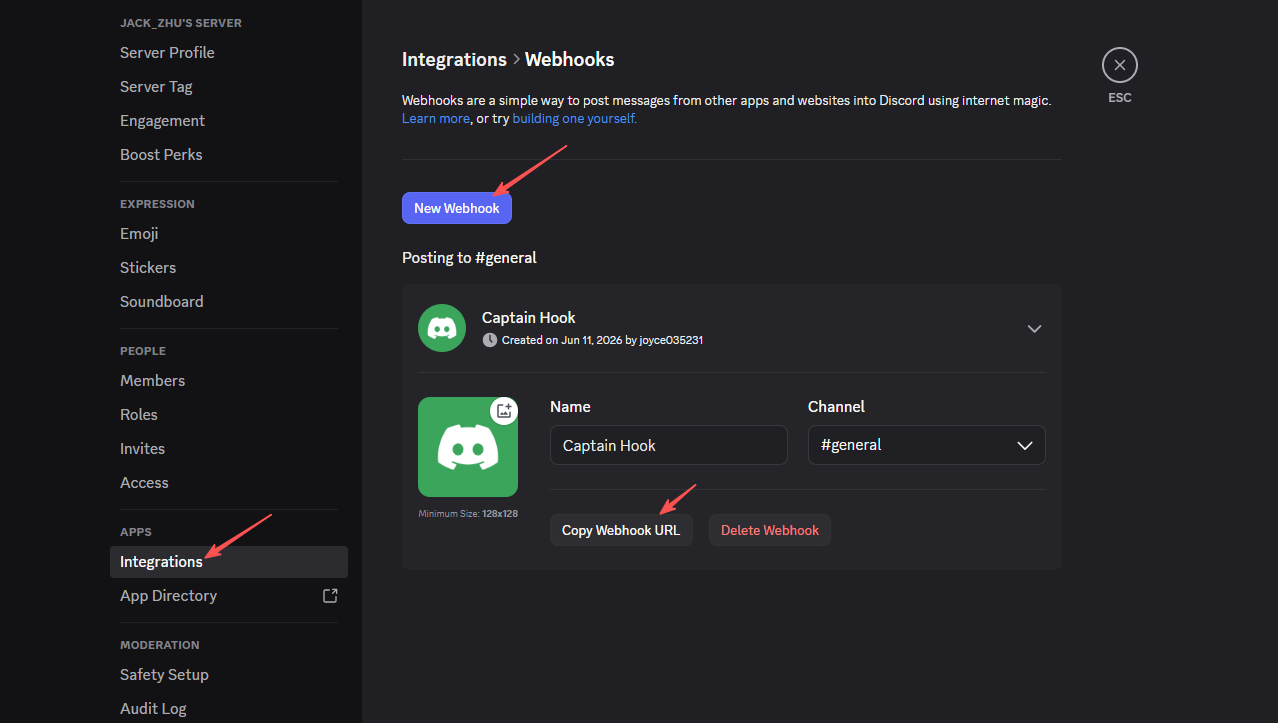The width and height of the screenshot is (1278, 723).
Task: Click the Captain Hook round Discord avatar
Action: (x=442, y=328)
